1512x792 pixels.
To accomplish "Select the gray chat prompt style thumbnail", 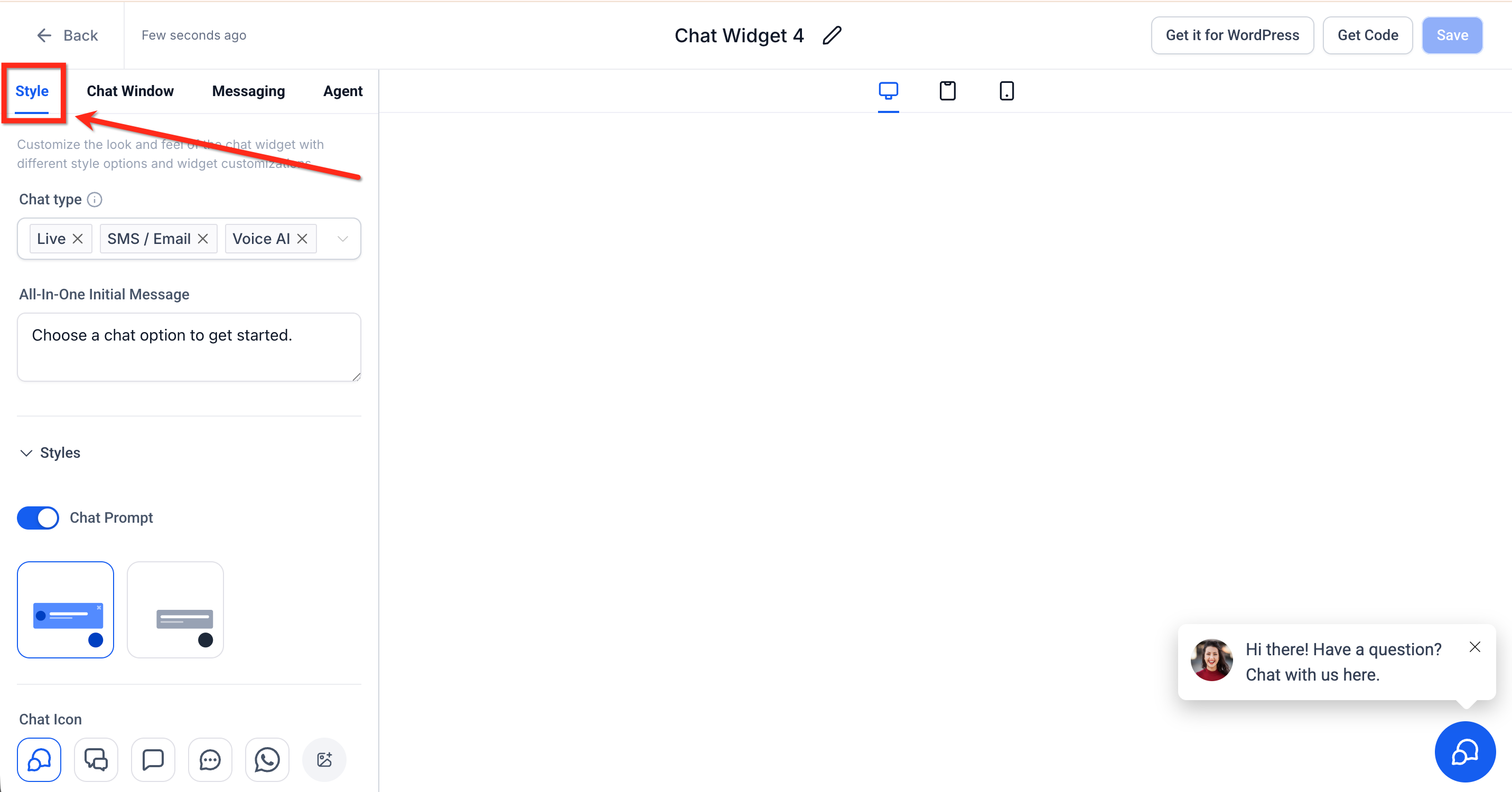I will click(x=175, y=609).
